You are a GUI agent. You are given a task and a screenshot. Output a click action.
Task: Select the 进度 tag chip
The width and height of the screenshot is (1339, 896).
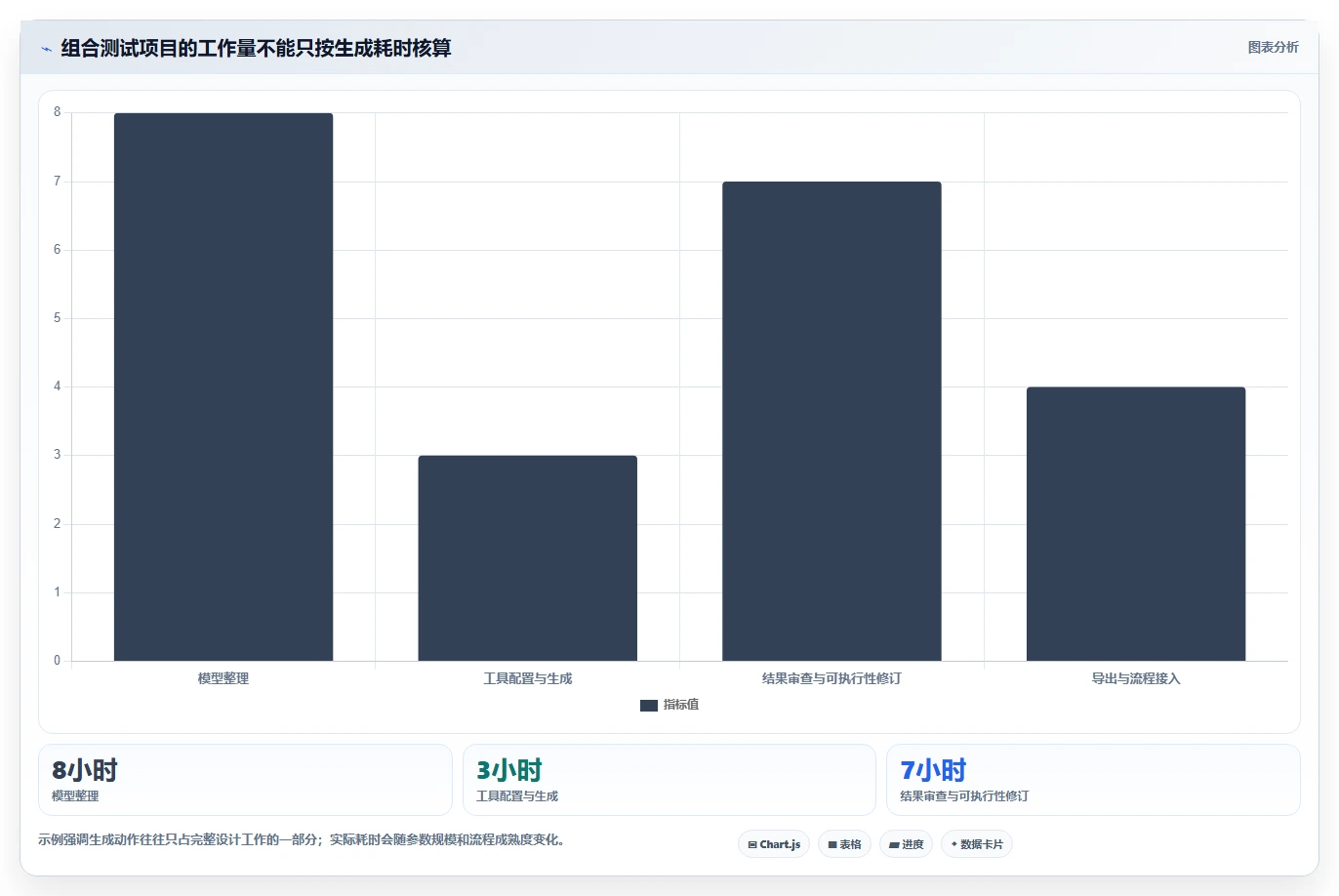pyautogui.click(x=907, y=844)
